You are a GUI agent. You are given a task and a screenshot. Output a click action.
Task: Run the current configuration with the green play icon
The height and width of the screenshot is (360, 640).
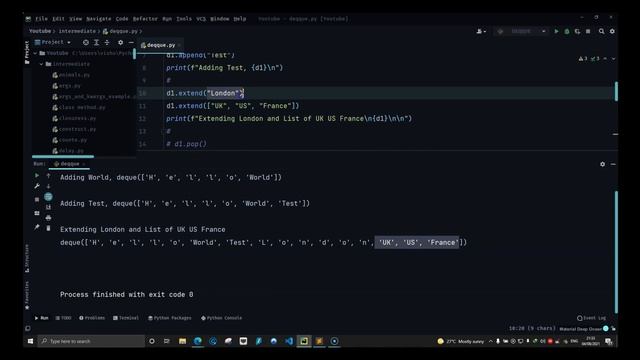click(x=556, y=31)
